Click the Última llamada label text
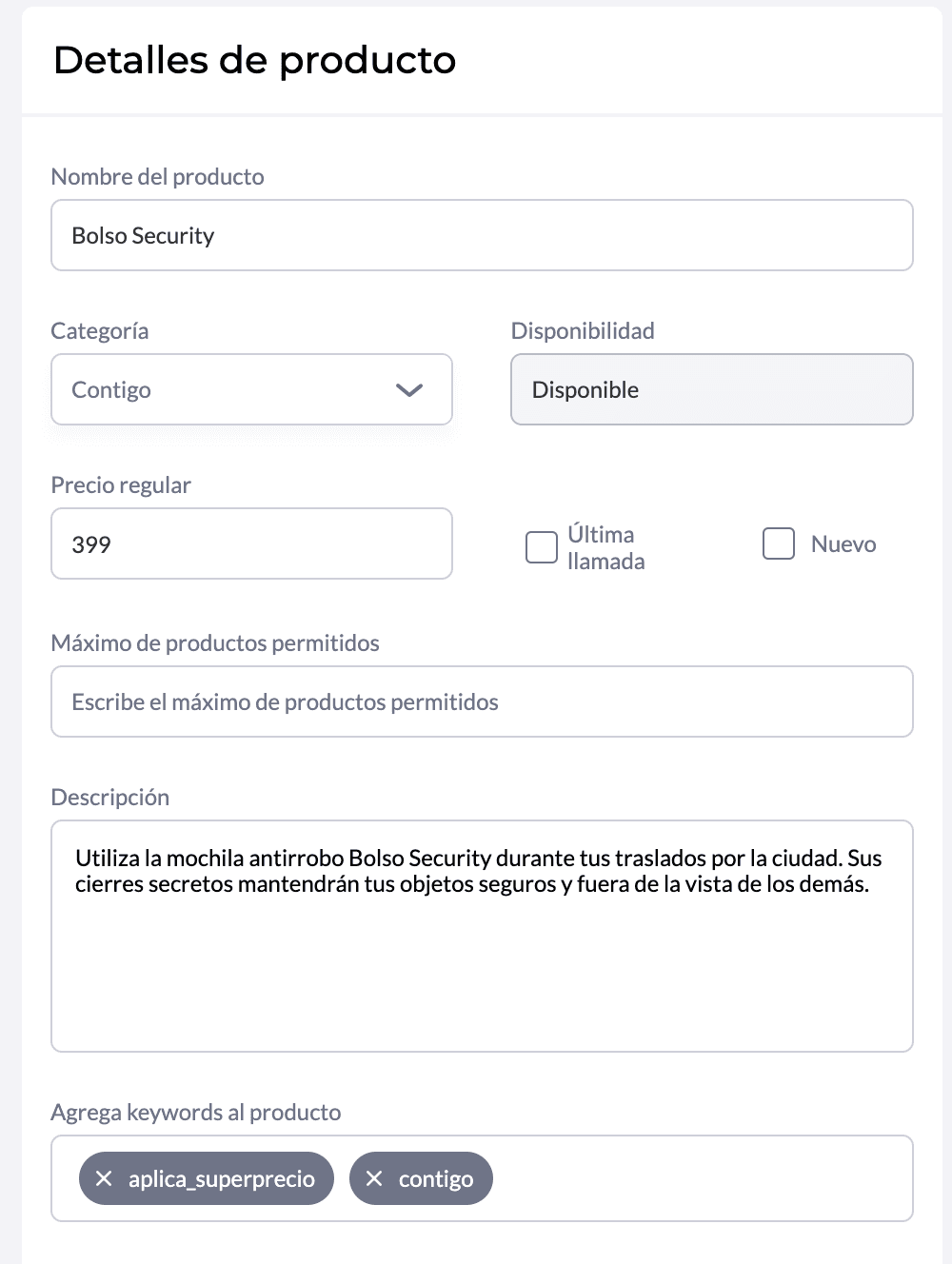This screenshot has width=952, height=1264. (x=606, y=547)
